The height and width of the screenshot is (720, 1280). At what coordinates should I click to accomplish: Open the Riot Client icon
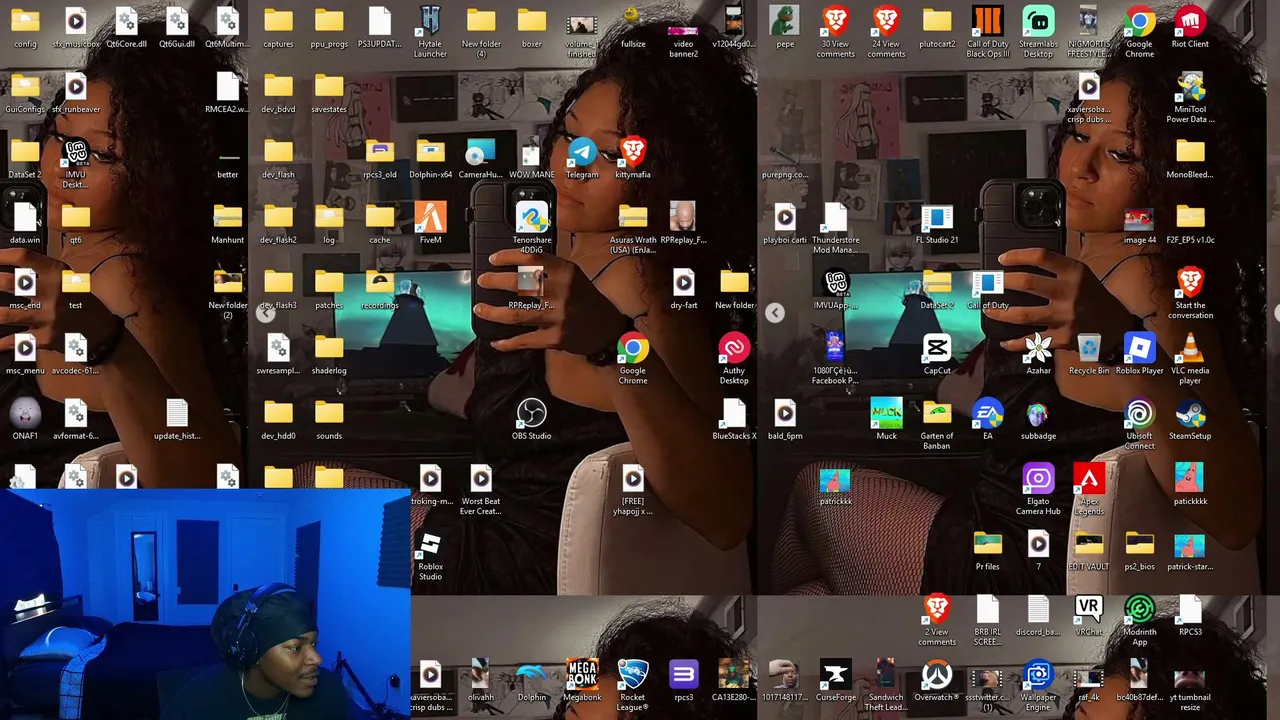[1190, 27]
